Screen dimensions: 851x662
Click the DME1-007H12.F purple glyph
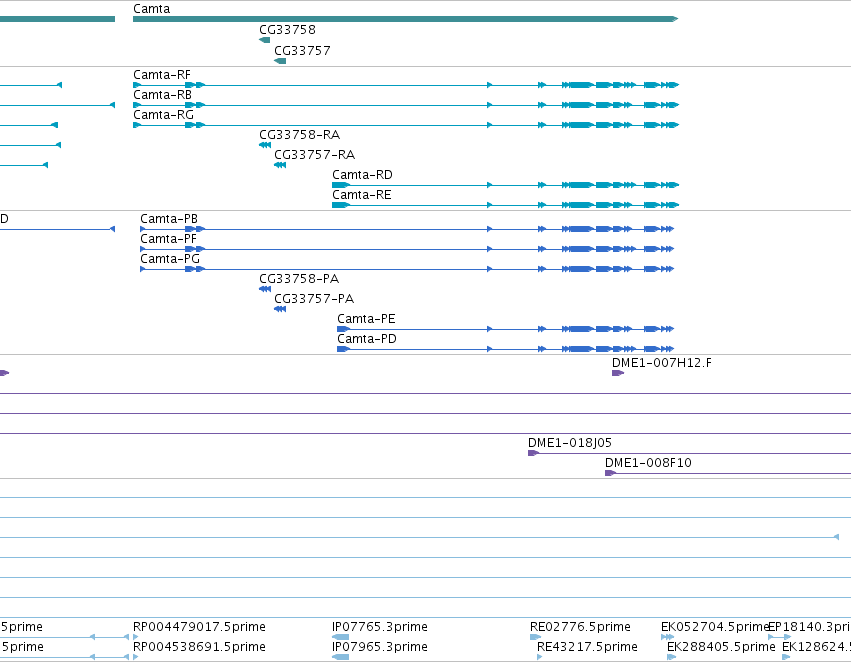pyautogui.click(x=618, y=373)
